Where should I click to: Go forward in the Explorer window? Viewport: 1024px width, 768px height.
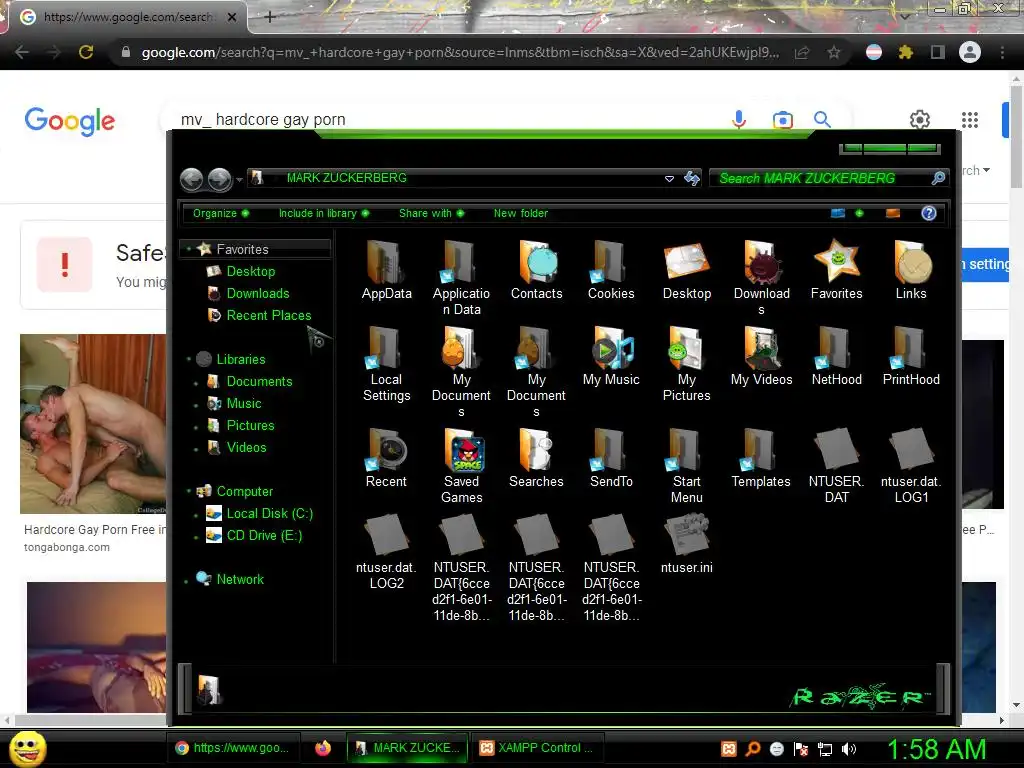(x=219, y=179)
